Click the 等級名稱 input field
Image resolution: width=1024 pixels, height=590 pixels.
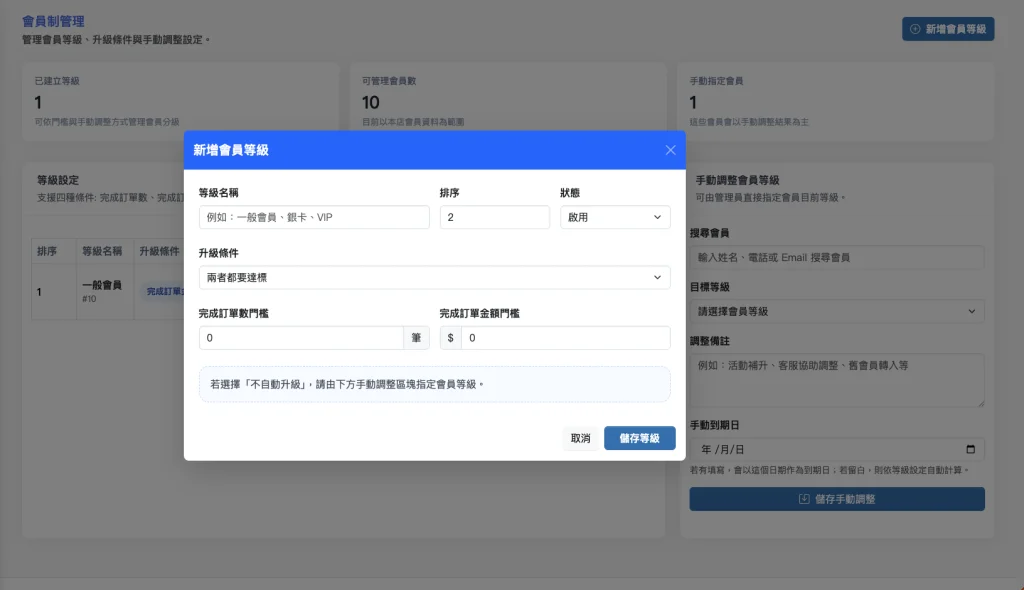point(314,217)
